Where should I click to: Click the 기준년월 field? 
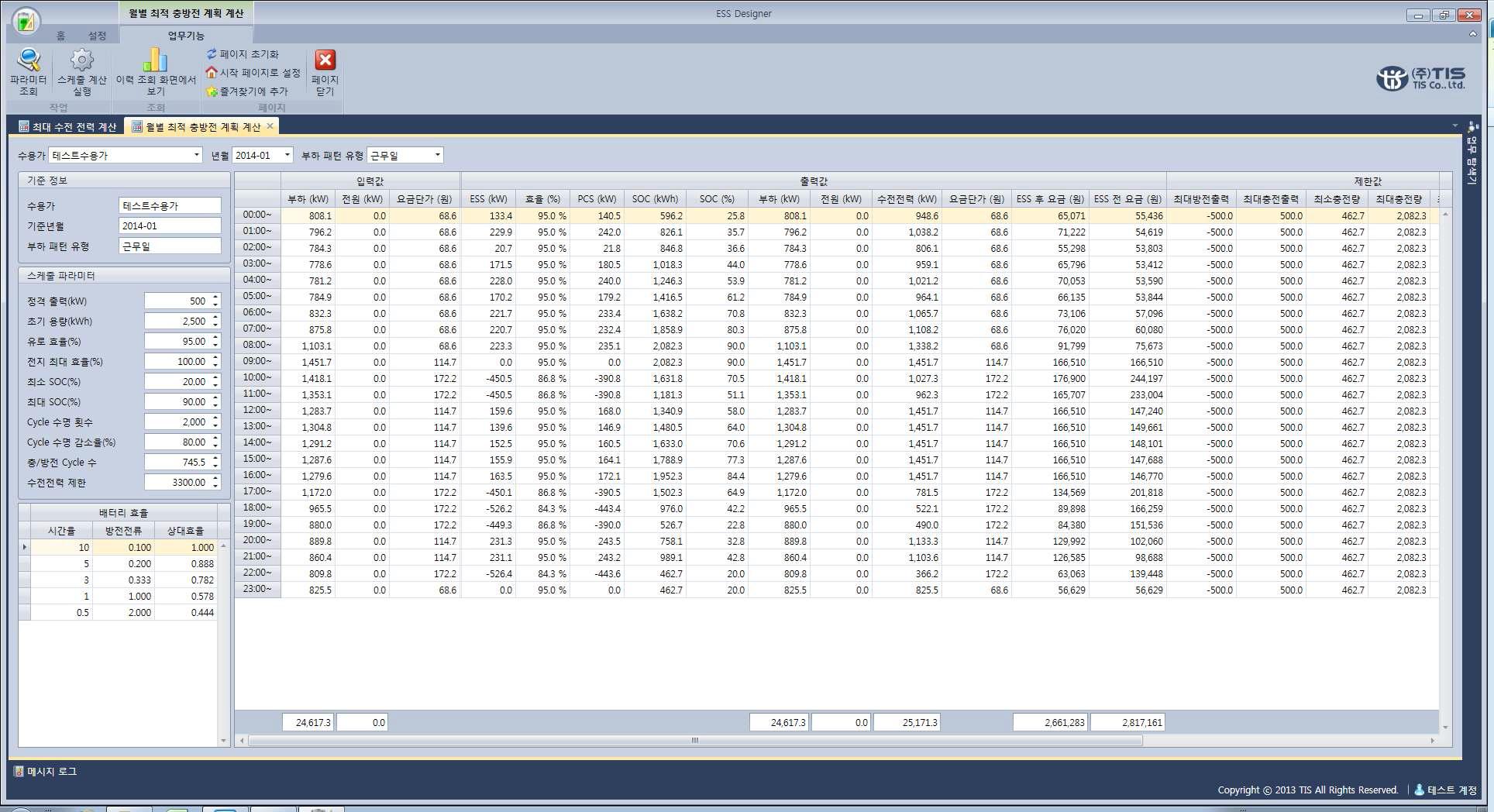click(x=170, y=225)
